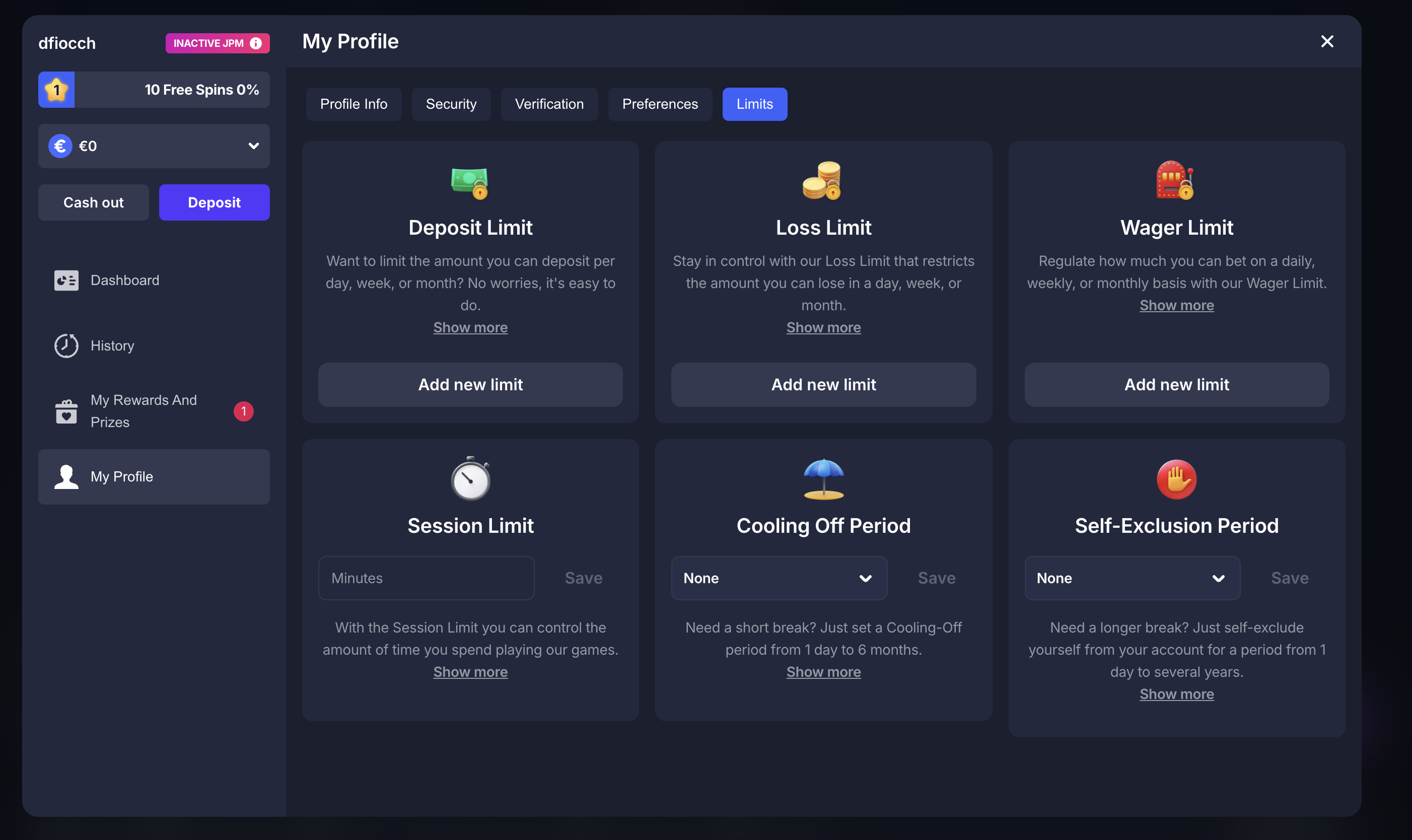Click the gold star level badge
The height and width of the screenshot is (840, 1412).
pyautogui.click(x=56, y=90)
